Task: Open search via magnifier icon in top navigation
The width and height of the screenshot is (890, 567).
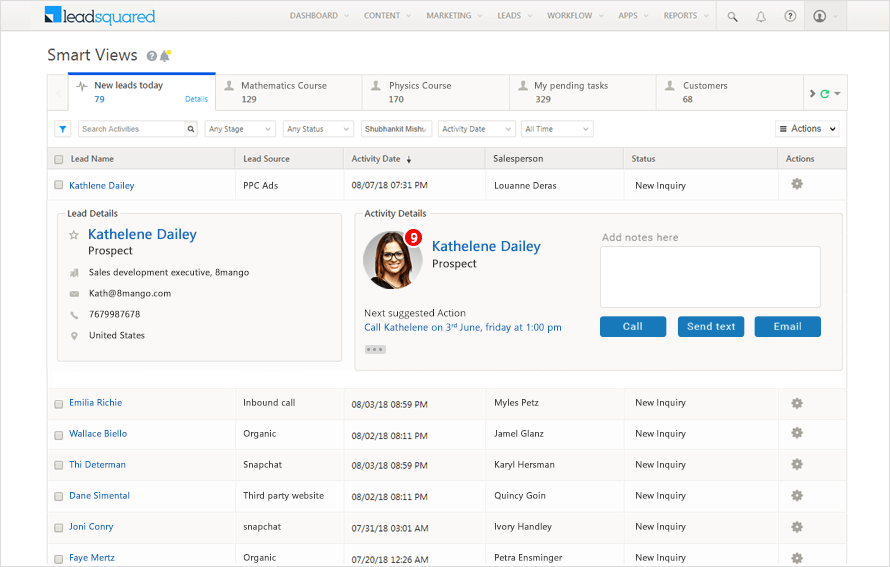Action: pyautogui.click(x=732, y=16)
